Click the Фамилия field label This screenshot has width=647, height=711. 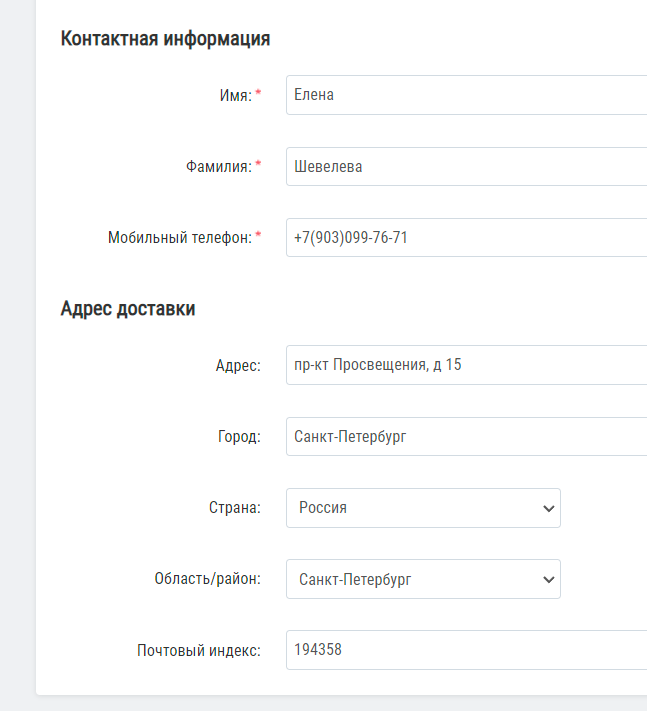pos(219,166)
